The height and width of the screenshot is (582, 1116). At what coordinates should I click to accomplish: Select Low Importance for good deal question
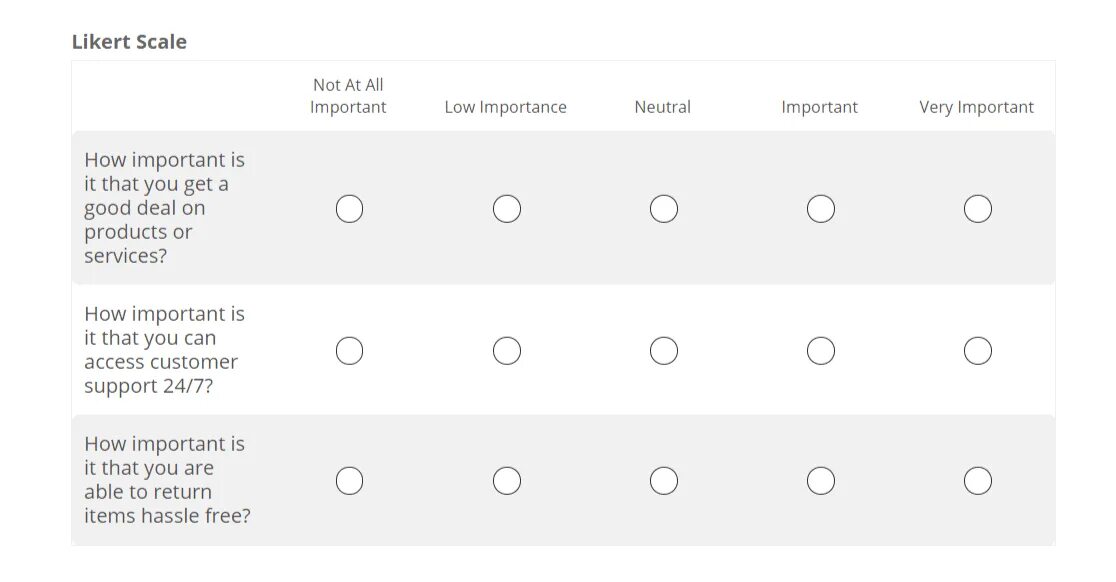507,209
